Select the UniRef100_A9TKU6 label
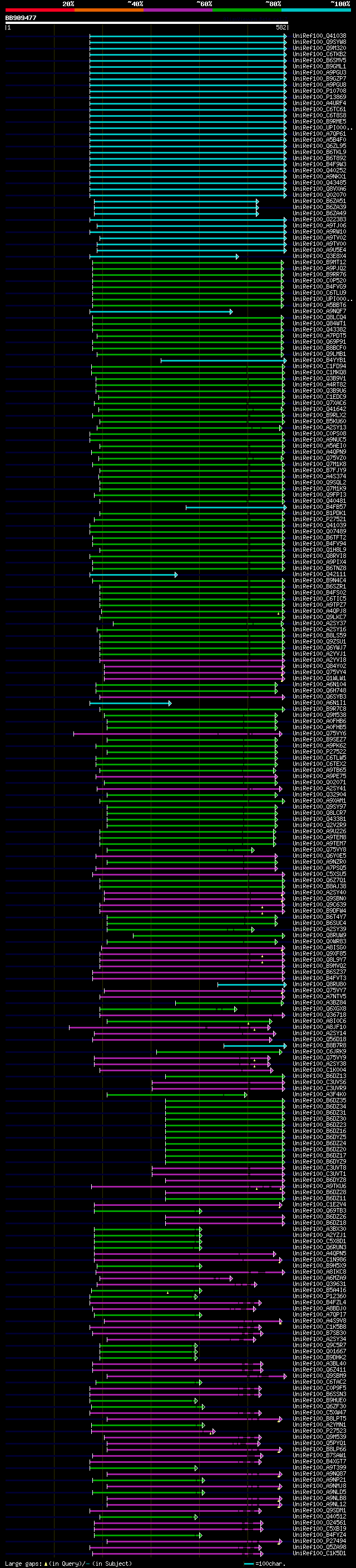 [x=319, y=1186]
